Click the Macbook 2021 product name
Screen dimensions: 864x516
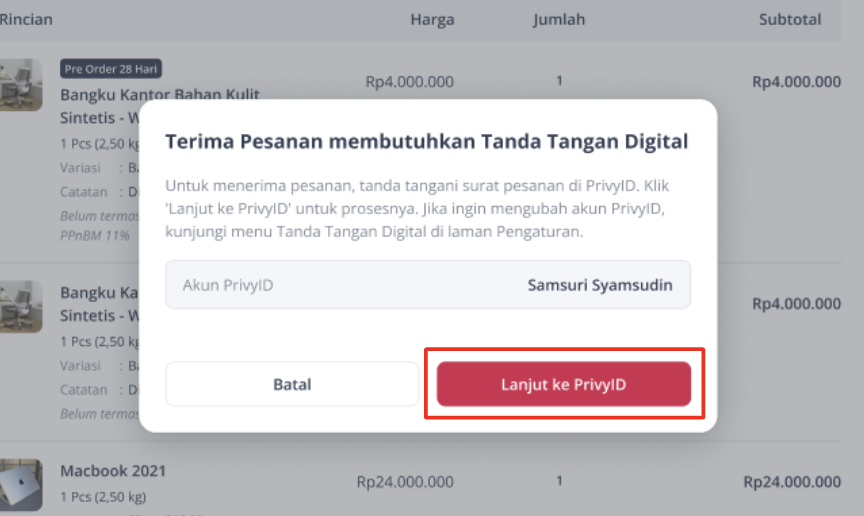click(113, 471)
